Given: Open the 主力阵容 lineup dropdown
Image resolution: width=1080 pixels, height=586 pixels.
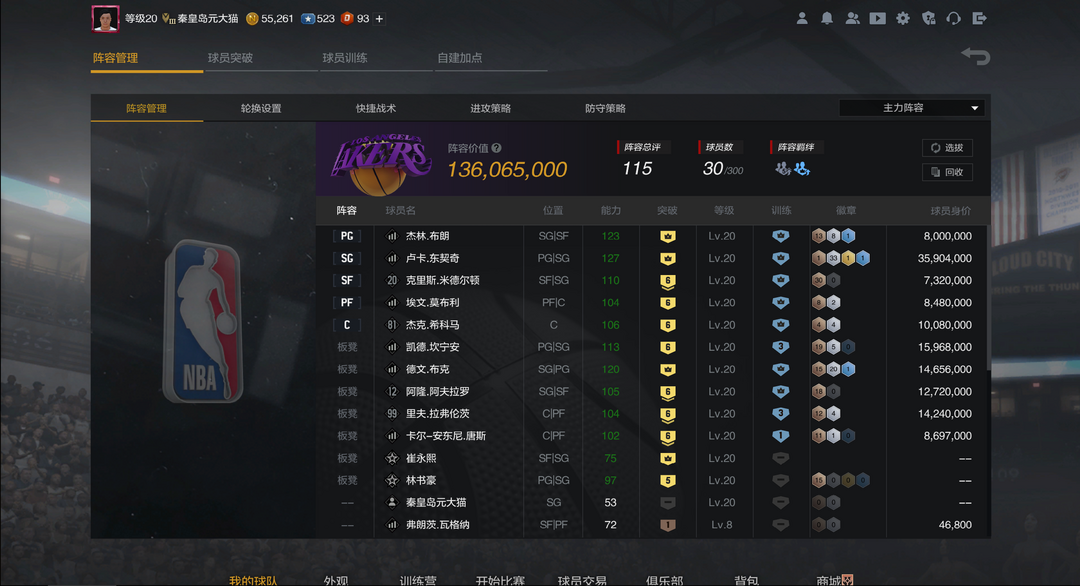Looking at the screenshot, I should click(x=911, y=108).
